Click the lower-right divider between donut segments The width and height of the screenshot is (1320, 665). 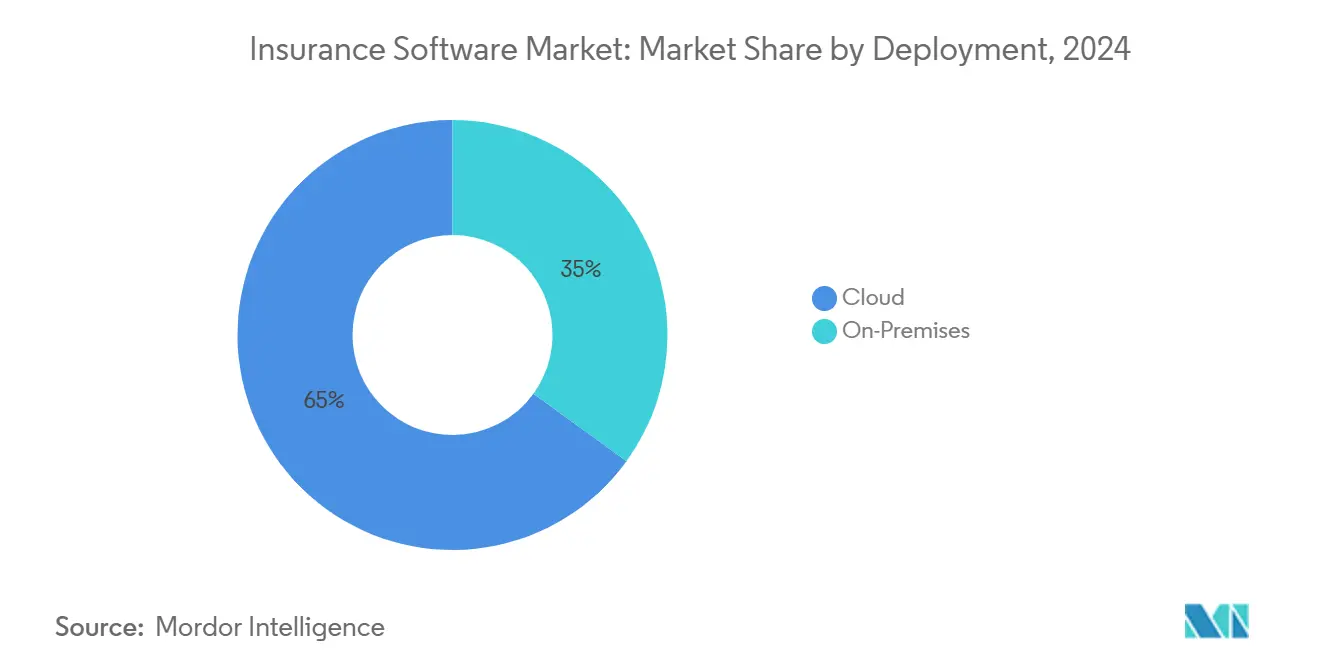tap(579, 427)
